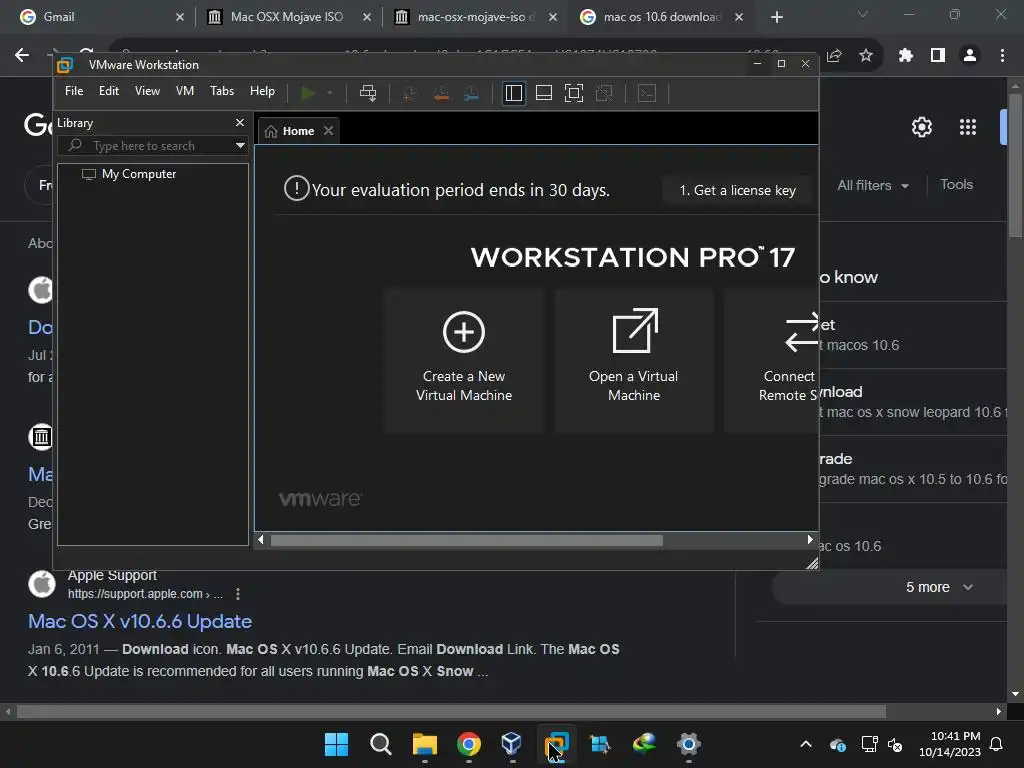1024x768 pixels.
Task: Click the Tools button in Google search
Action: click(956, 184)
